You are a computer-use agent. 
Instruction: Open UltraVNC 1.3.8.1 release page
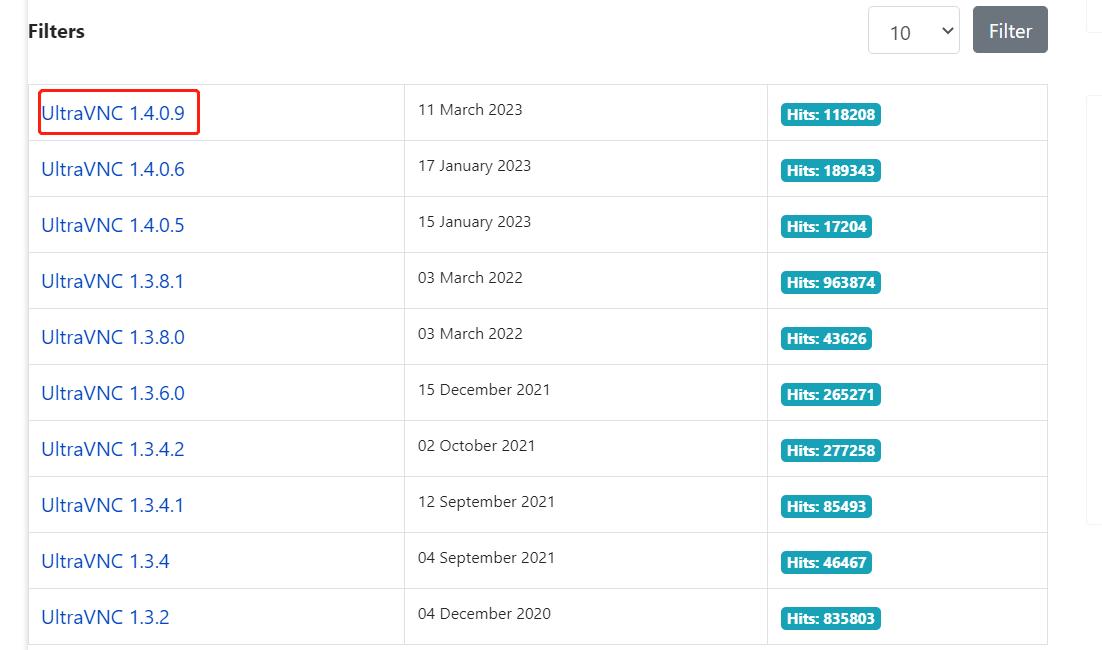113,281
